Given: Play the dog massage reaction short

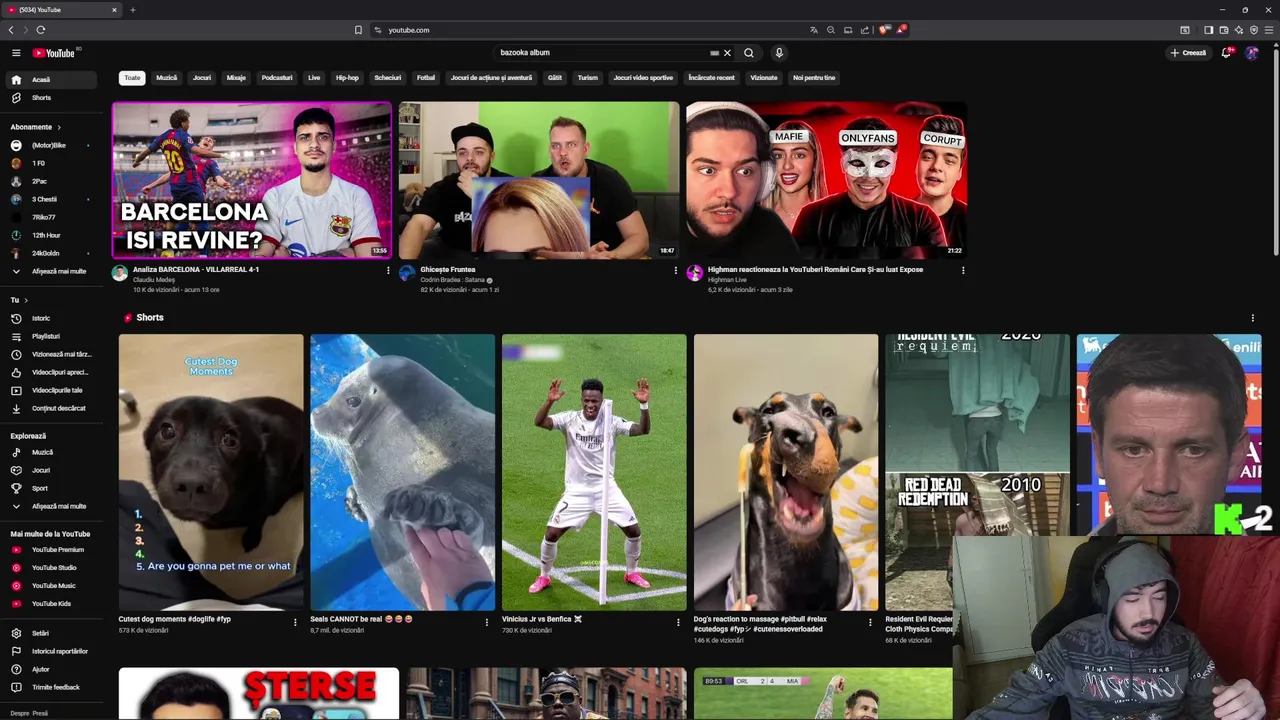Looking at the screenshot, I should click(786, 472).
